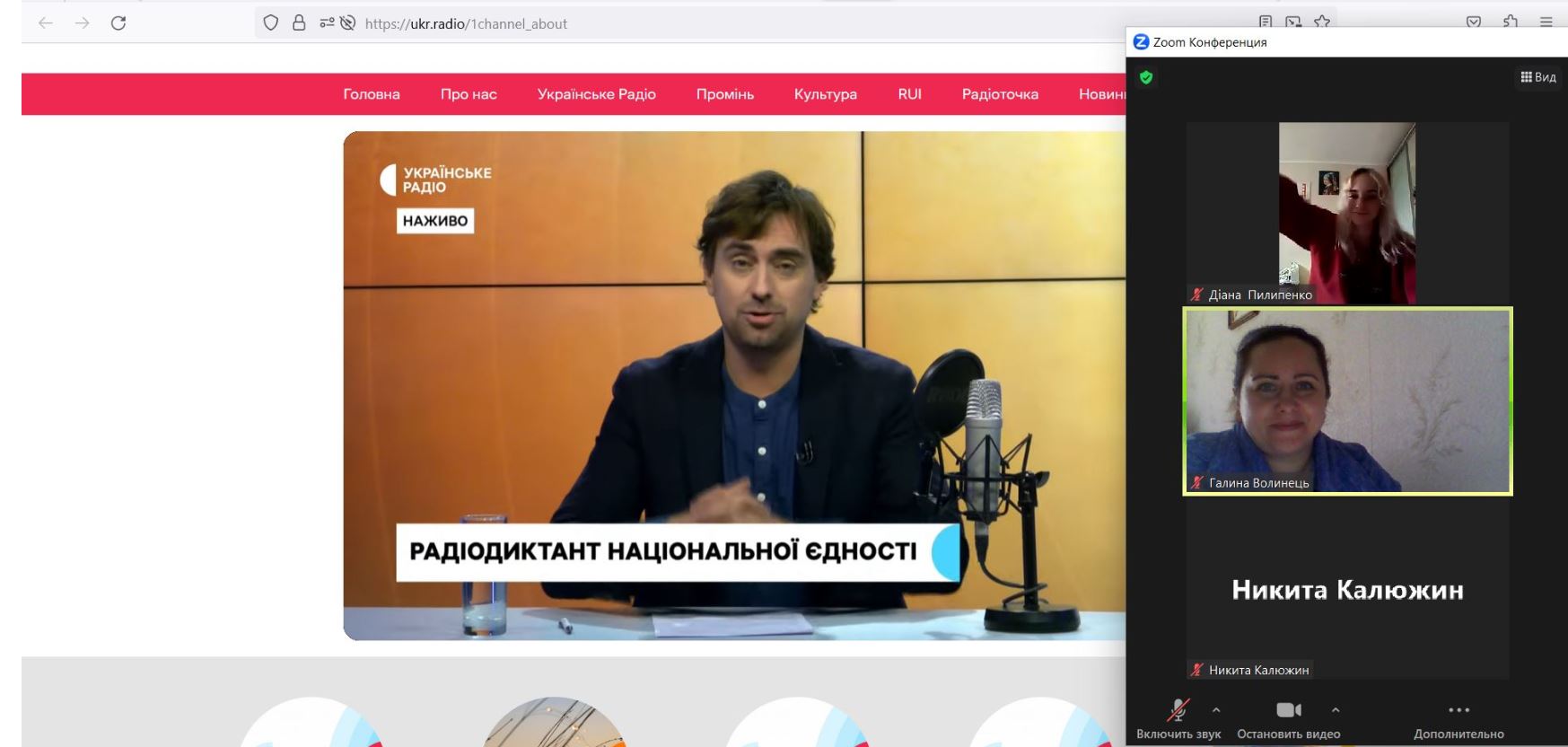The image size is (1568, 747).
Task: Open the Дополнительно three-dots menu
Action: pyautogui.click(x=1459, y=711)
